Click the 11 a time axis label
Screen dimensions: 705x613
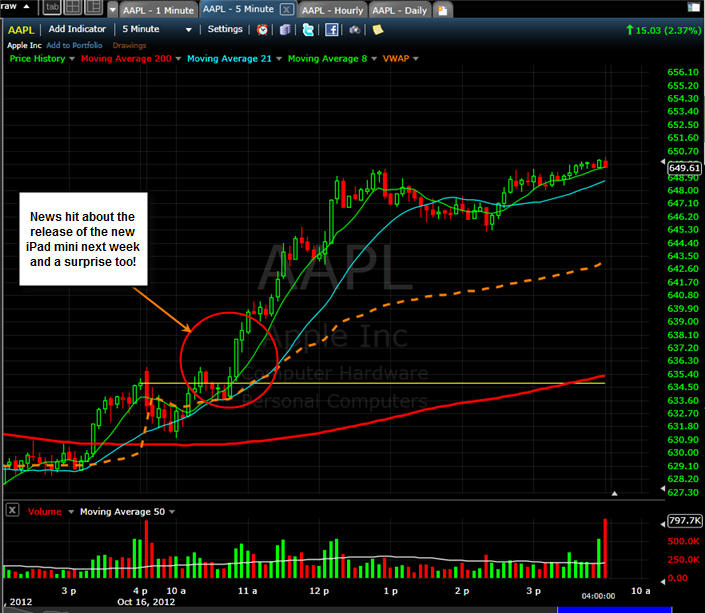point(248,591)
